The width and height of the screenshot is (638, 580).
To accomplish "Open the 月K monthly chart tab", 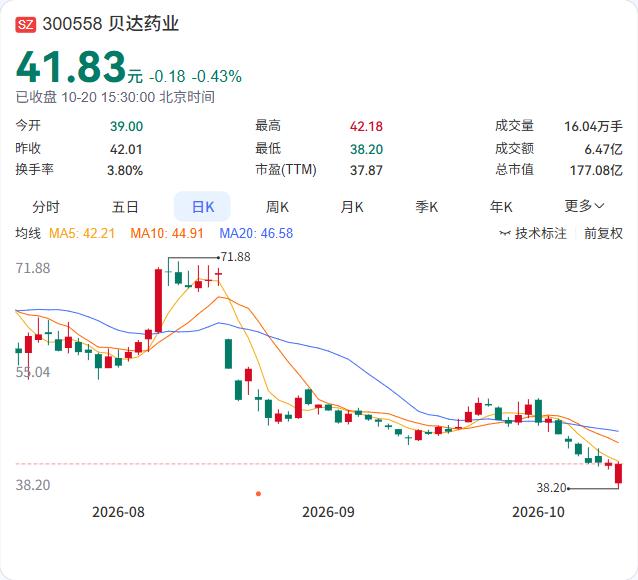I will click(x=352, y=207).
